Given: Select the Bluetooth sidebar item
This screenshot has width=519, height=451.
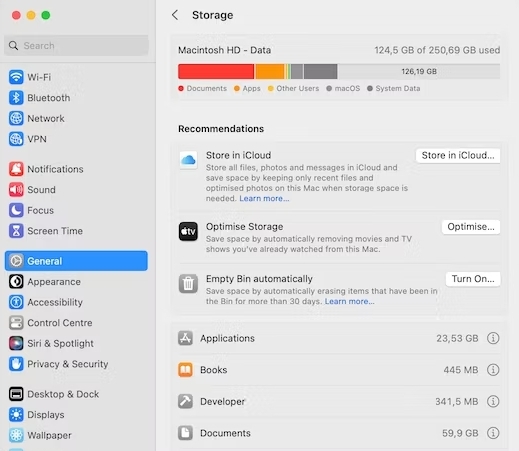Looking at the screenshot, I should [x=76, y=98].
